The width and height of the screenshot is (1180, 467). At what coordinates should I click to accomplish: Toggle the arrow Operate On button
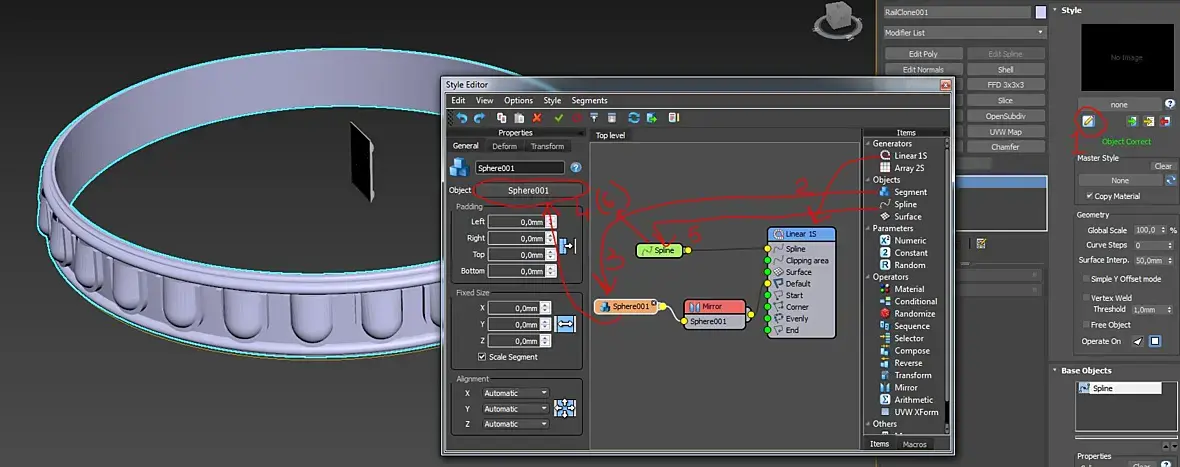[x=1138, y=341]
